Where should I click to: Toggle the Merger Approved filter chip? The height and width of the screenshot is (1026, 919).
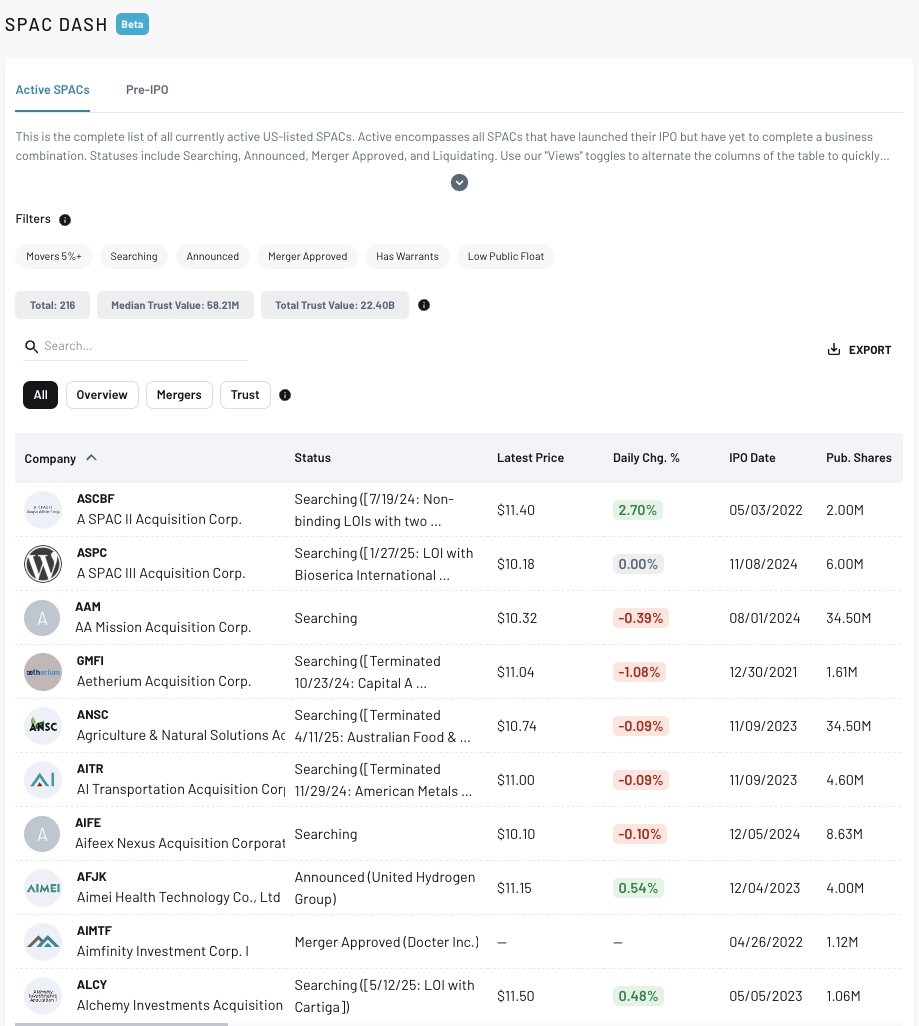point(308,256)
